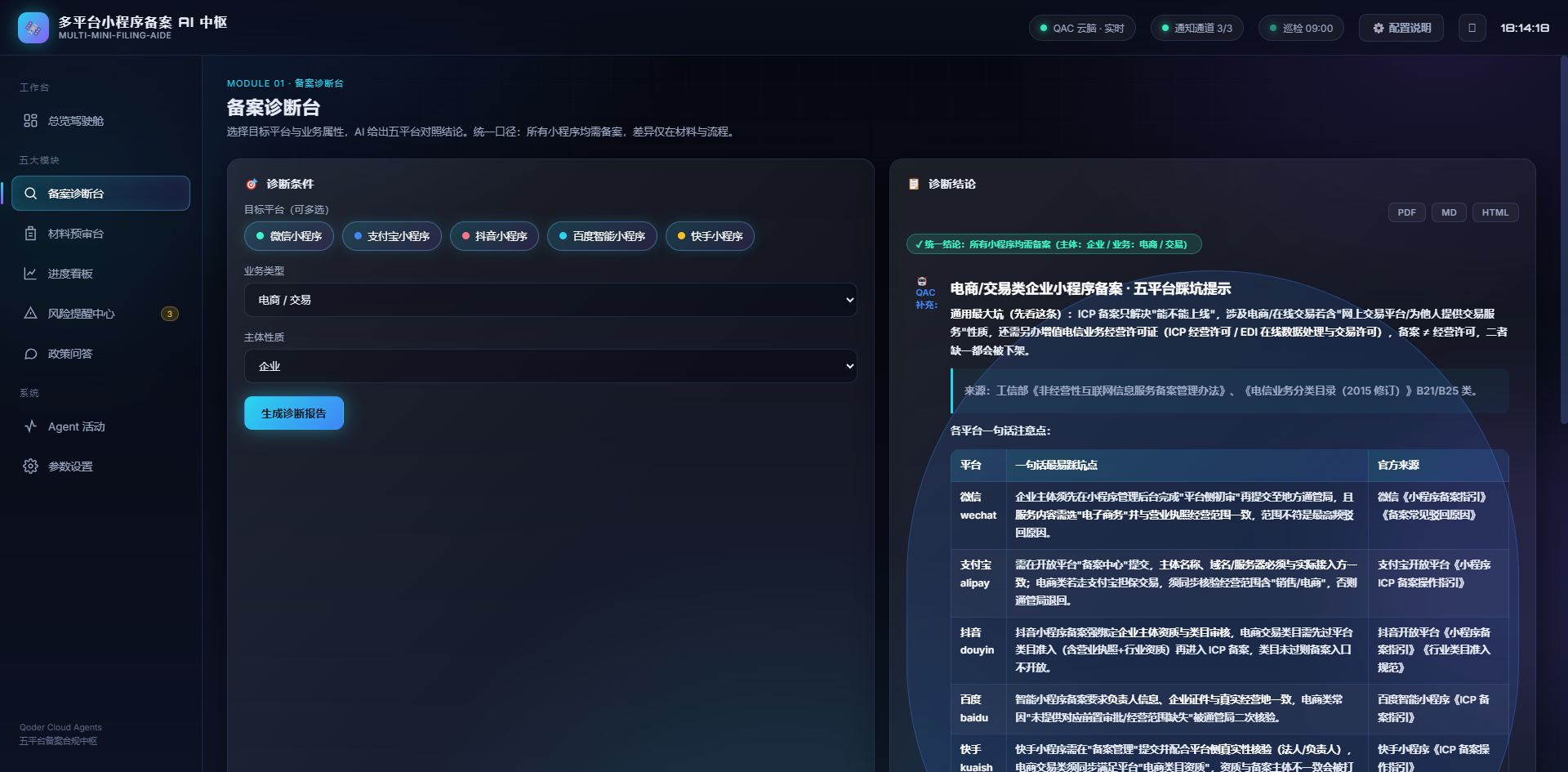Viewport: 1568px width, 772px height.
Task: Click 生成诊断报告 button
Action: click(x=294, y=413)
